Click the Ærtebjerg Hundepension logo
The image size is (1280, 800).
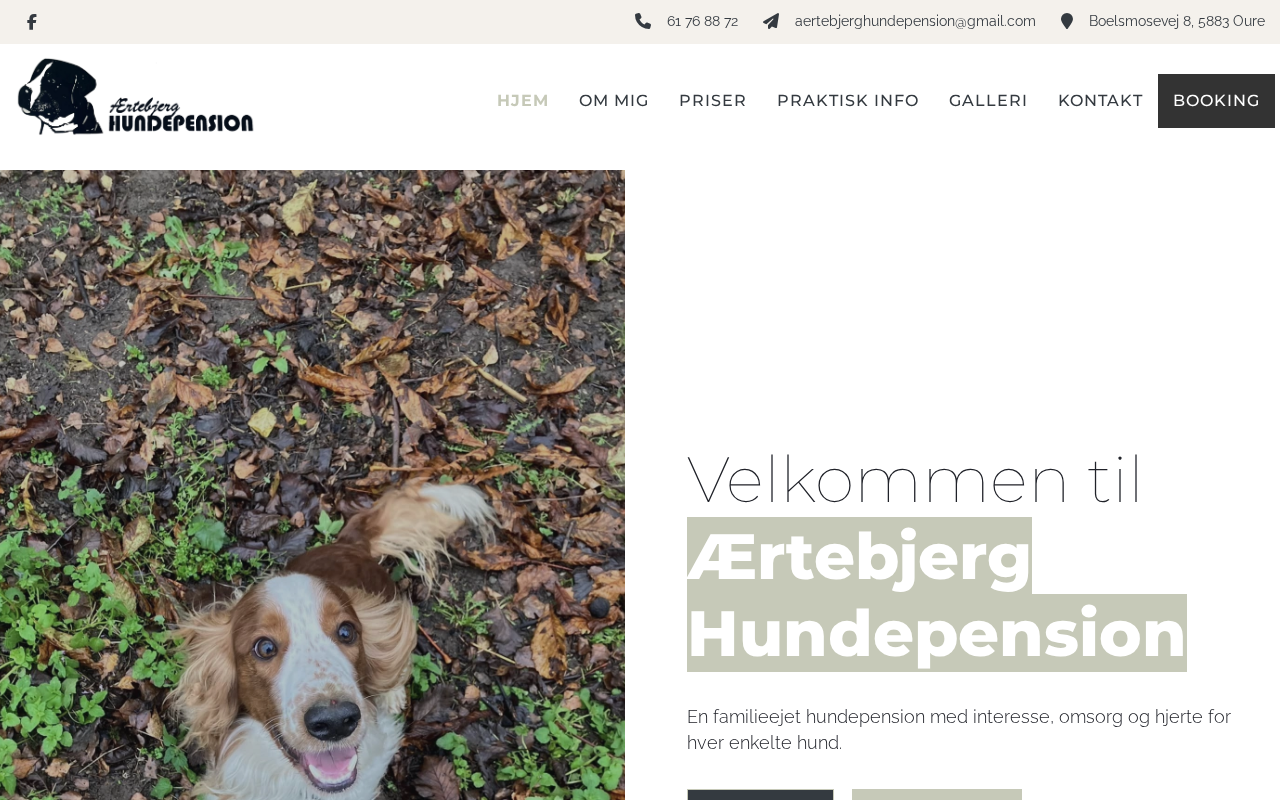[136, 97]
